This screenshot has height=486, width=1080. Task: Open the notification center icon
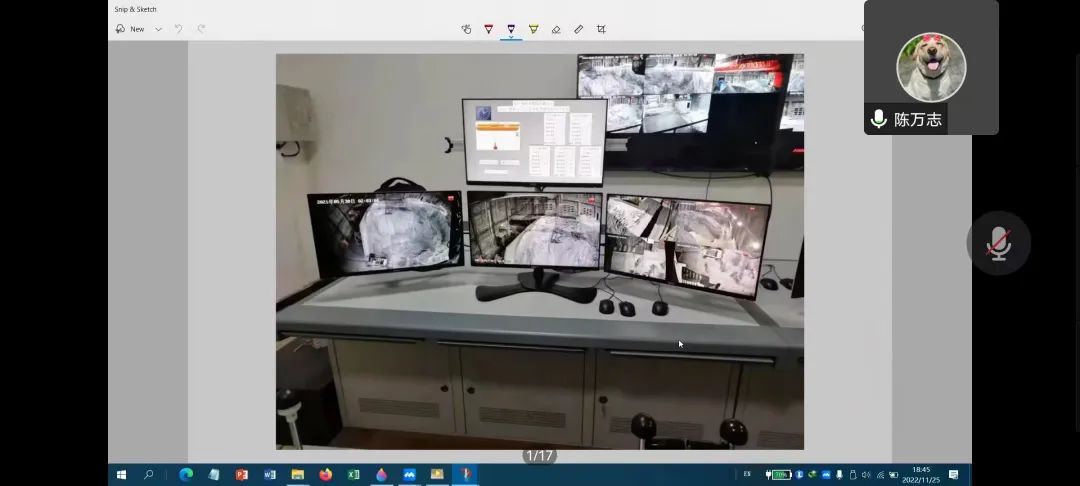[x=953, y=474]
